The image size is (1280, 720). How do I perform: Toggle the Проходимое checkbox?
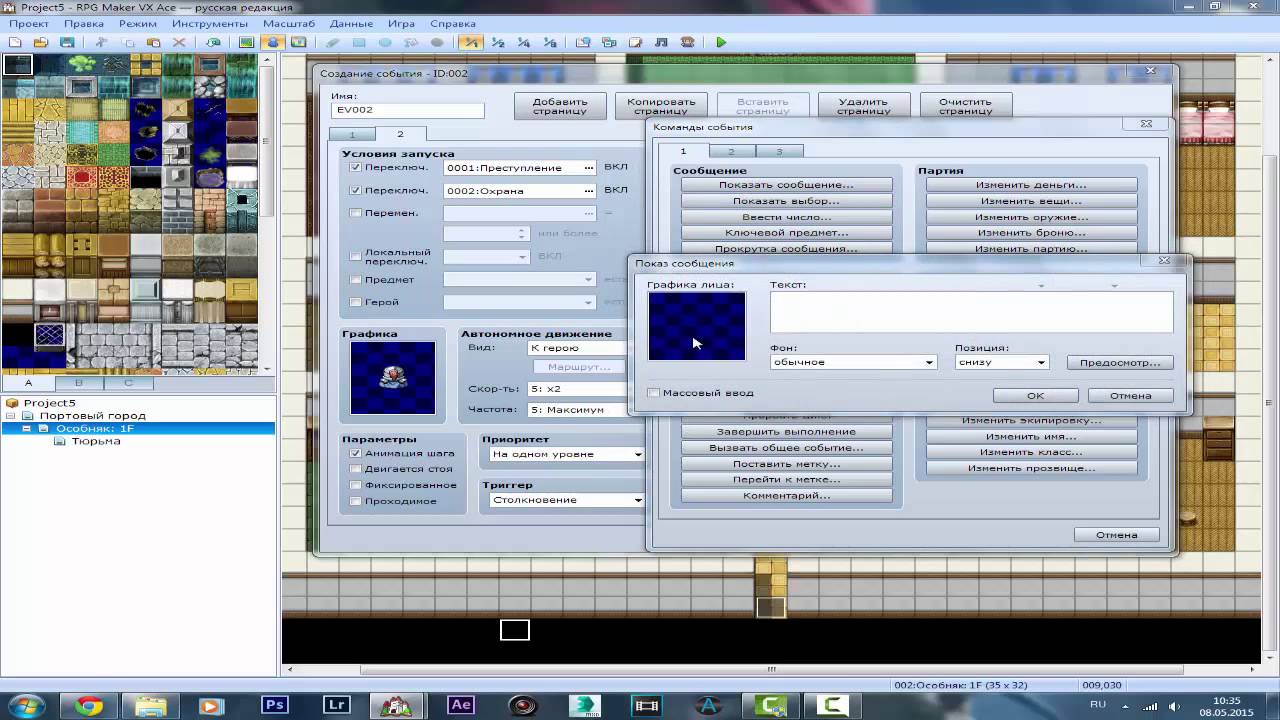click(355, 501)
